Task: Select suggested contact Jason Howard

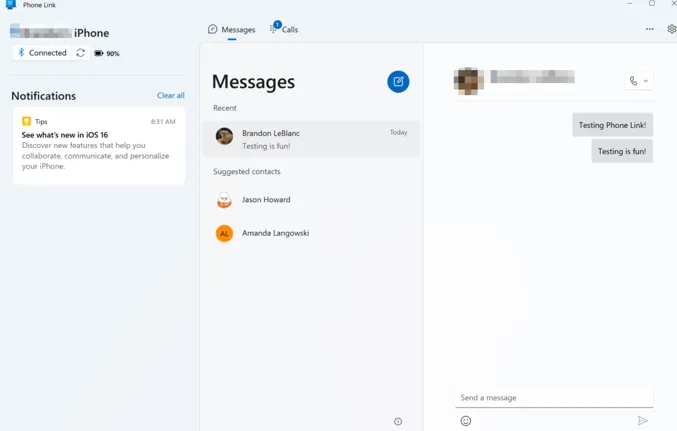Action: (x=311, y=200)
